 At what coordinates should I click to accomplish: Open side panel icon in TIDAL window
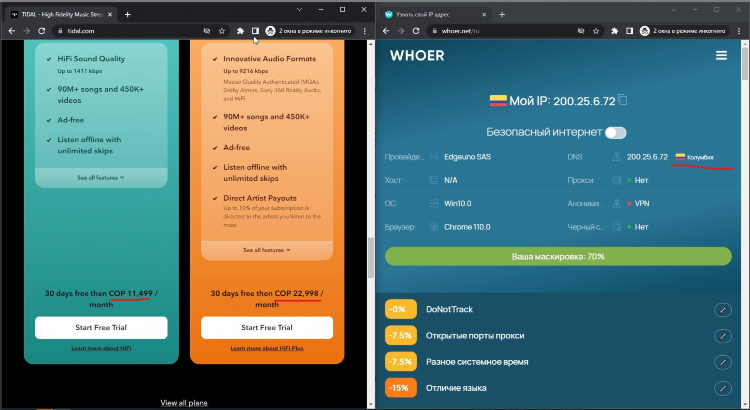[x=255, y=31]
